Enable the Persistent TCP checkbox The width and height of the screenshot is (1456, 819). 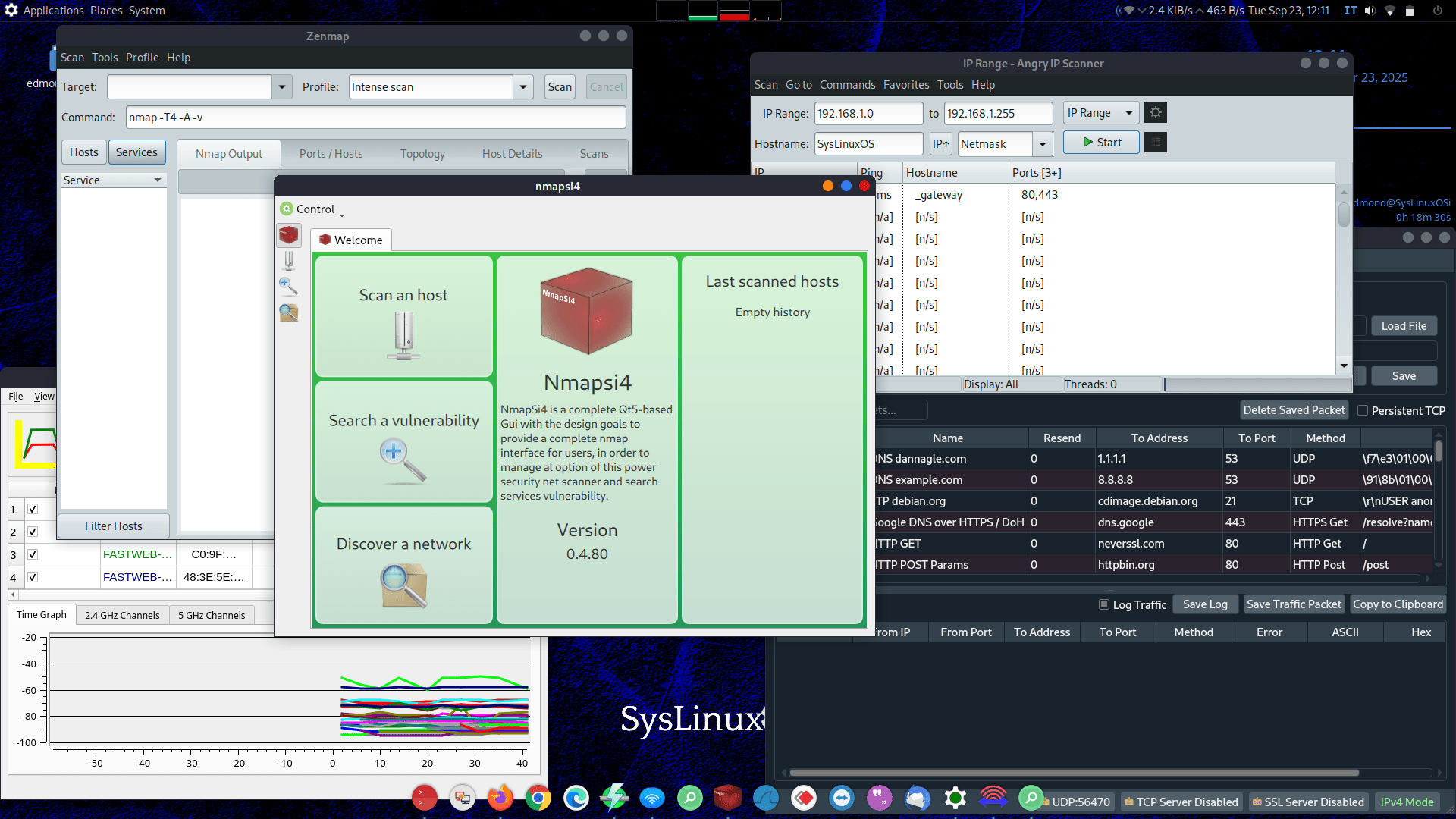1363,410
